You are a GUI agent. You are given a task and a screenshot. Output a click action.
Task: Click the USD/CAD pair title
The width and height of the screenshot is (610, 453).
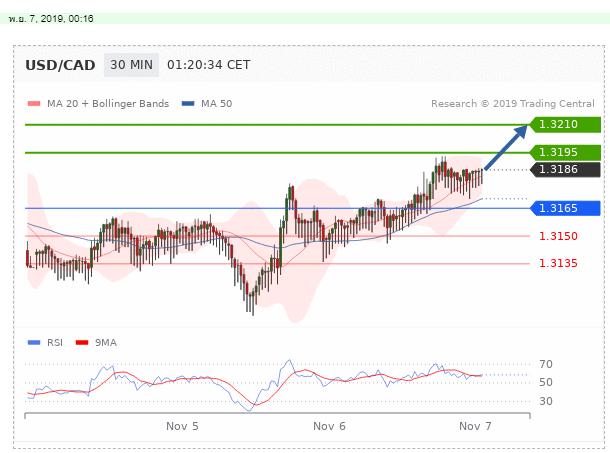(60, 65)
